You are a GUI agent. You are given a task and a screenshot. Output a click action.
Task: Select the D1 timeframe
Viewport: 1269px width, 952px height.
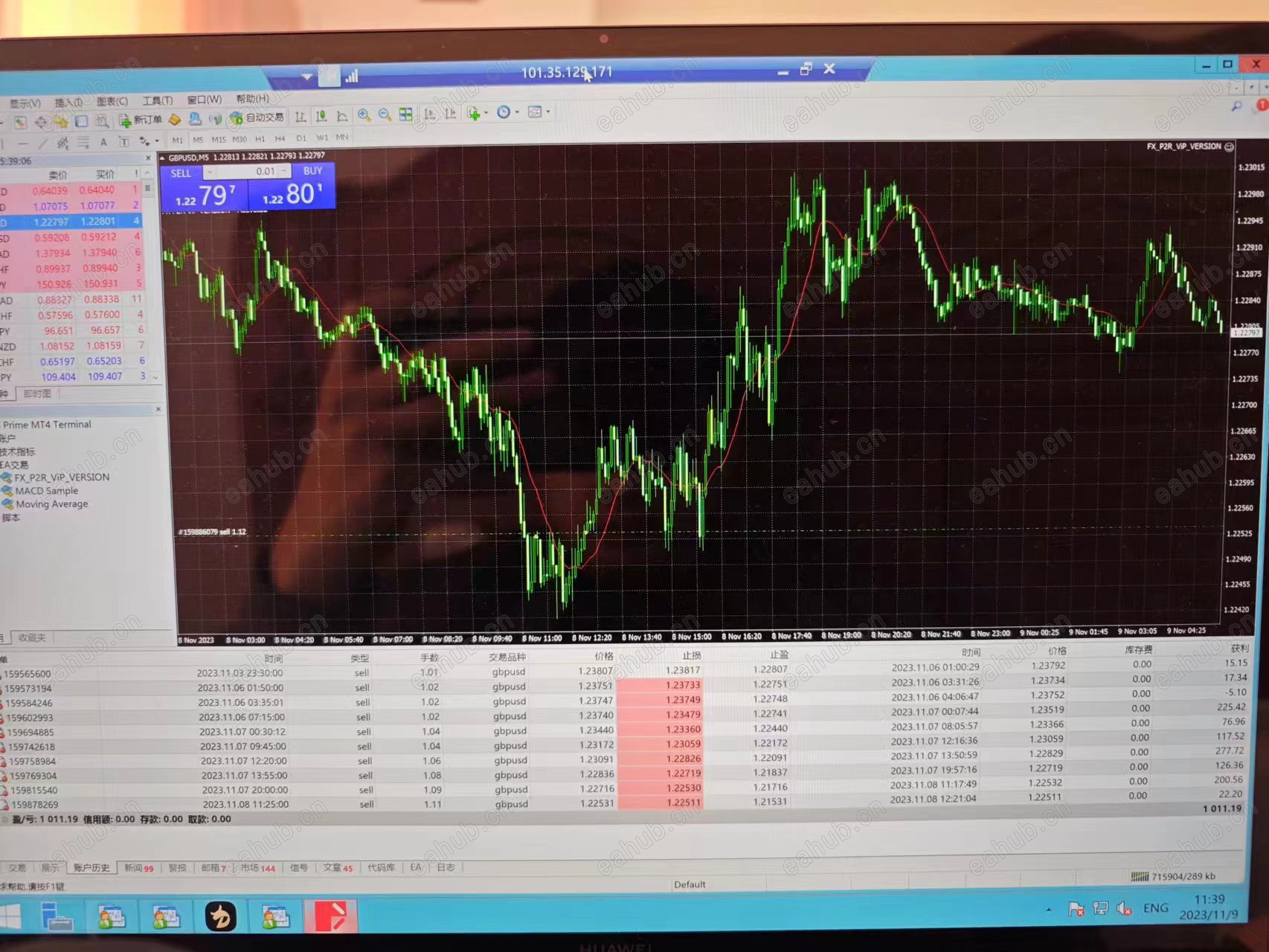pyautogui.click(x=301, y=138)
